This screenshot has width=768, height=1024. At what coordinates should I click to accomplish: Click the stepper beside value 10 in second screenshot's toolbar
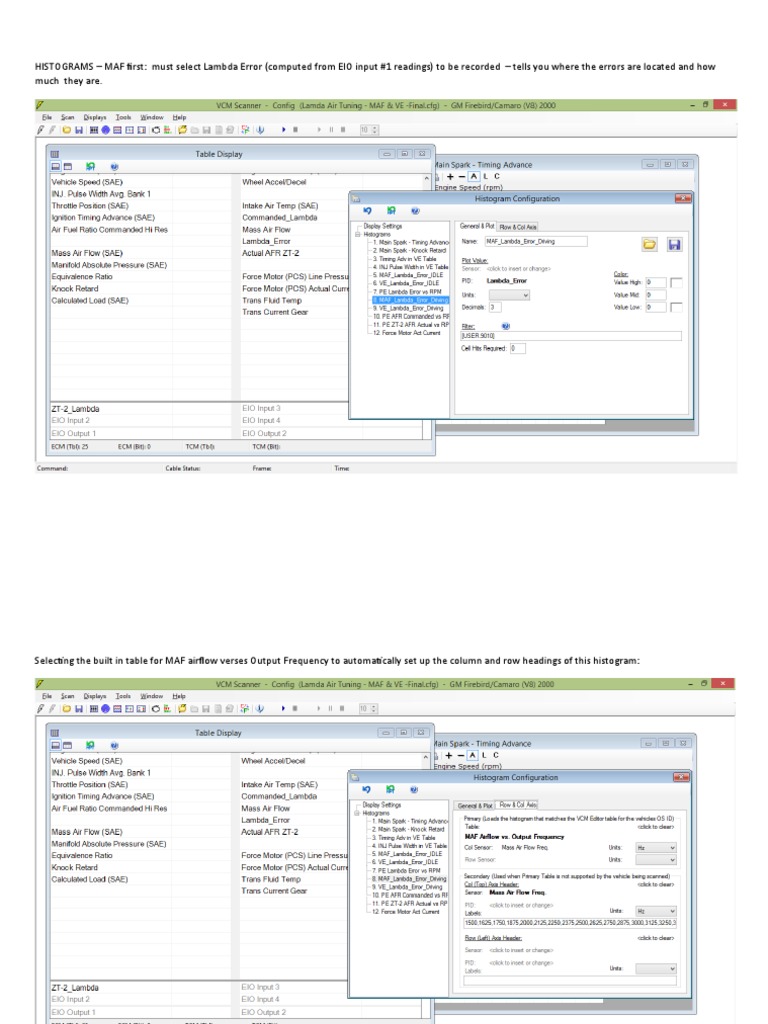coord(374,709)
